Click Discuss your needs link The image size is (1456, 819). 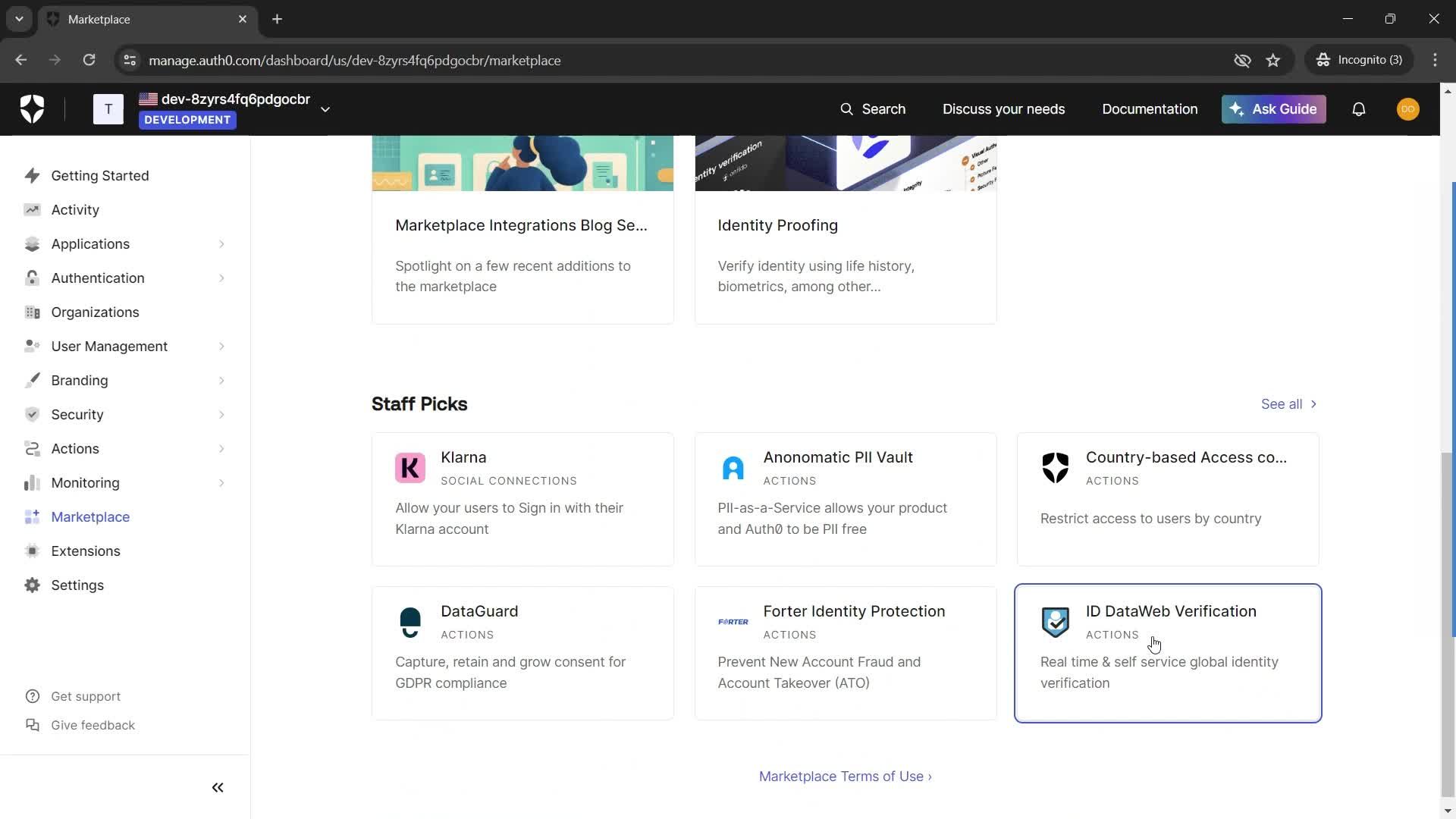[1003, 109]
